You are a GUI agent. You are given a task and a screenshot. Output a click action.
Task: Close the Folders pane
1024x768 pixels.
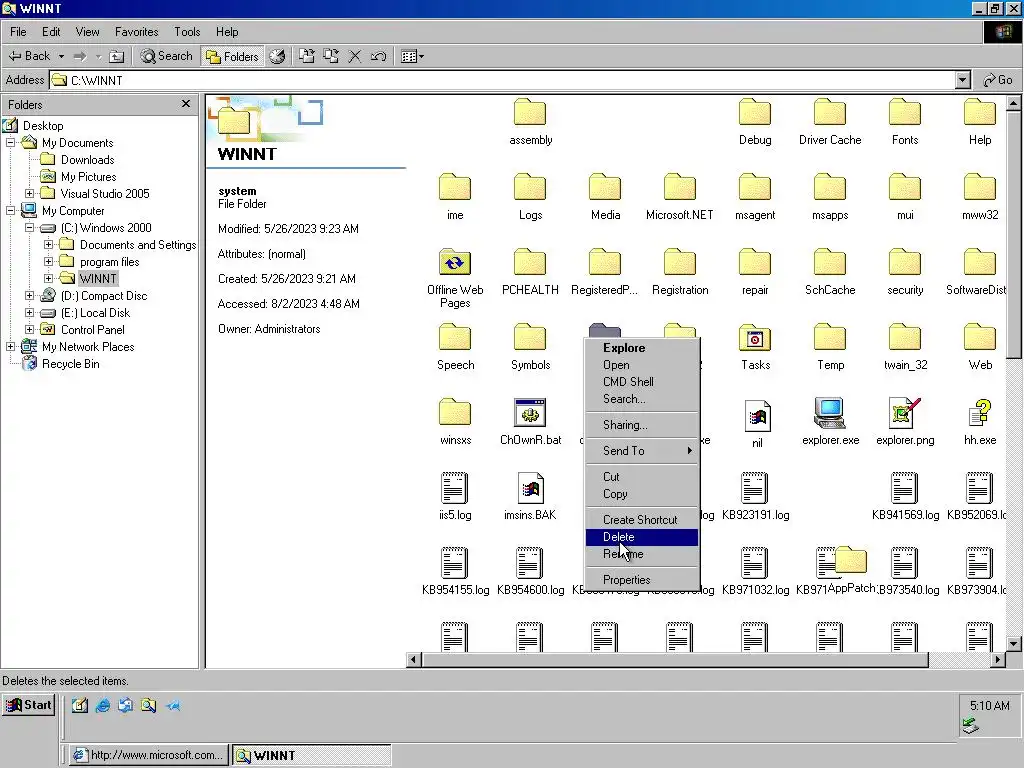[x=186, y=104]
